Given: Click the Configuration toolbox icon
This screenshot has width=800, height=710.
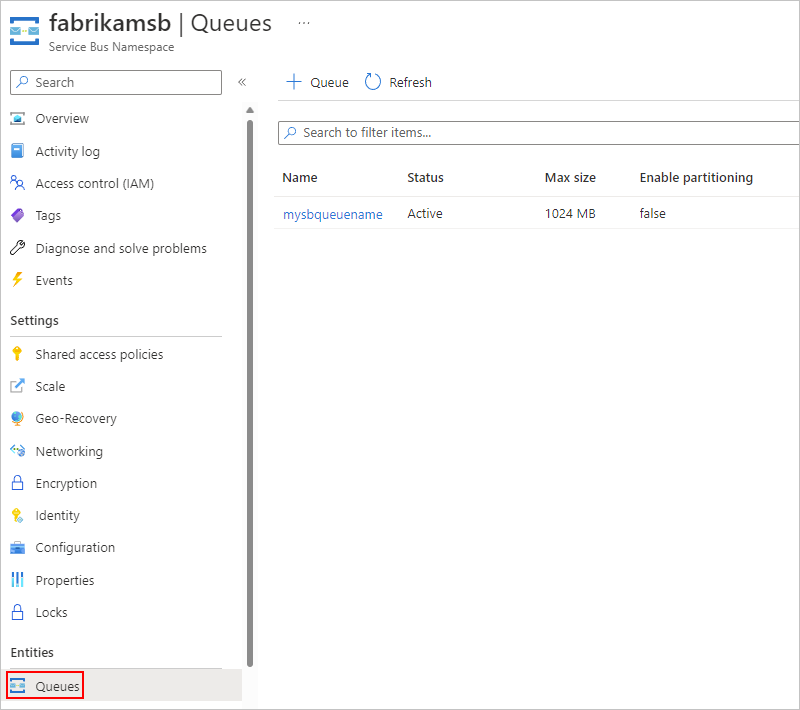Looking at the screenshot, I should [18, 547].
